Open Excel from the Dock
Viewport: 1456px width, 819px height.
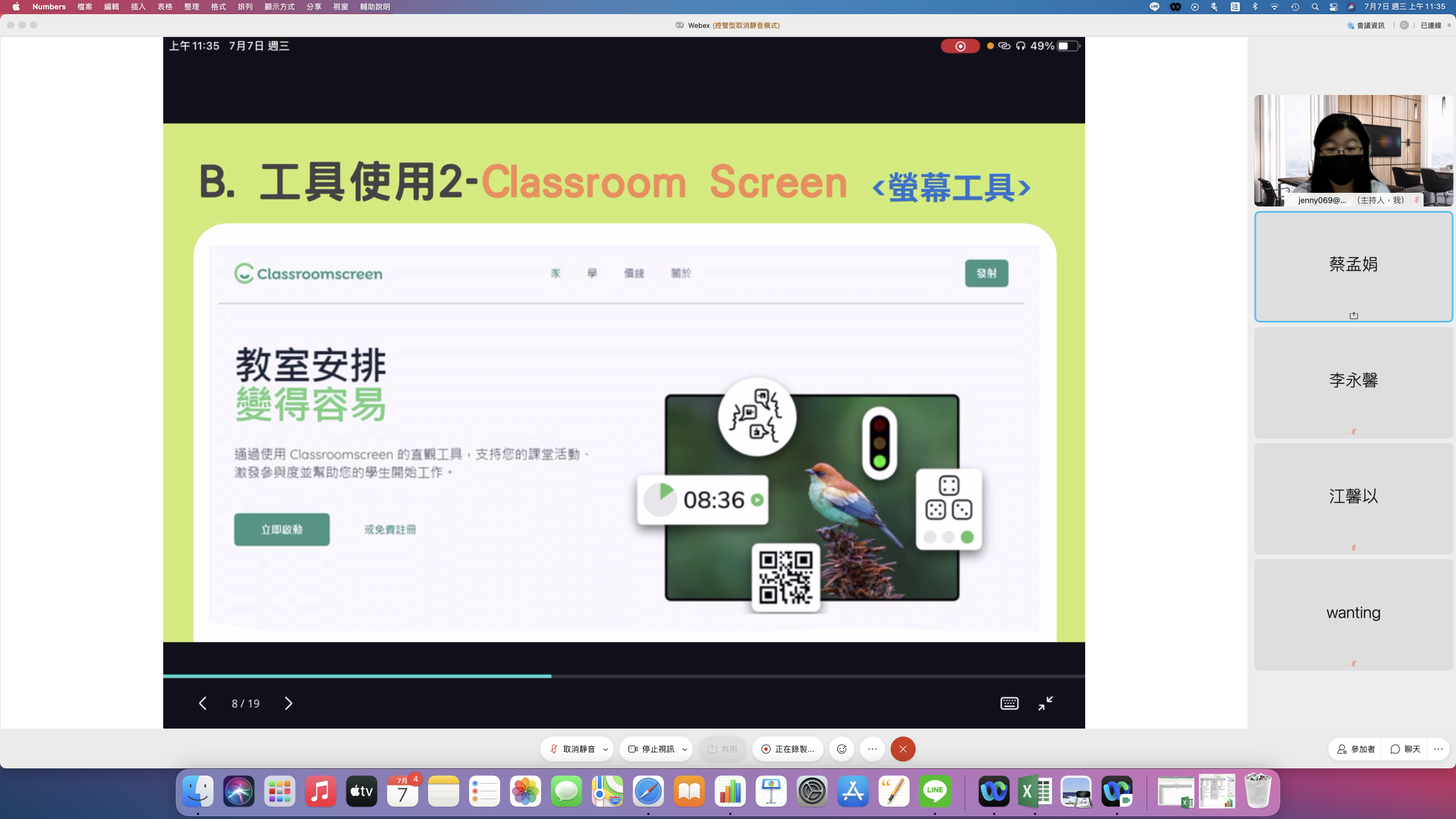click(x=1035, y=791)
